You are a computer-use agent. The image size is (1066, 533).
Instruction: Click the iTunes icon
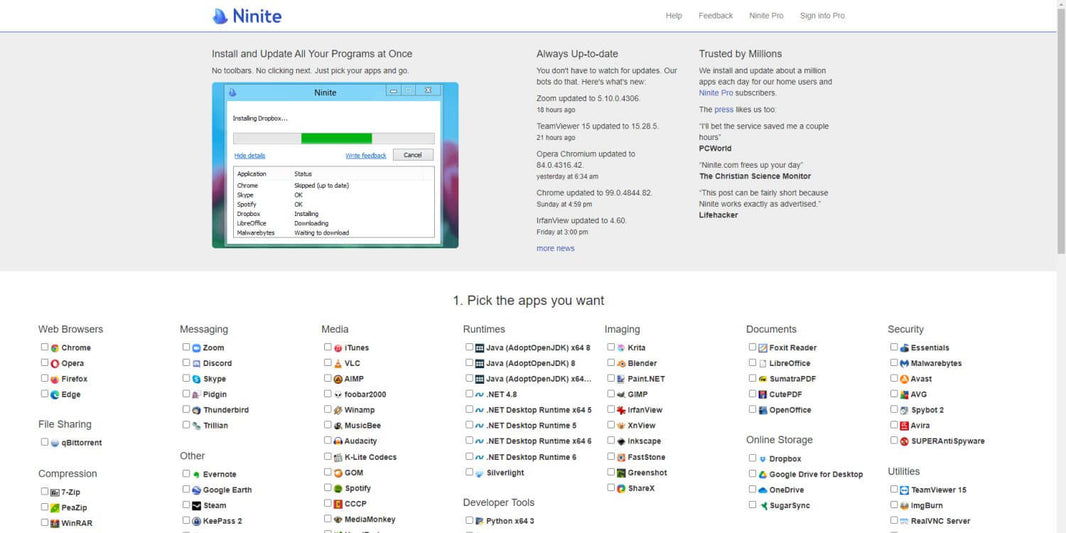tap(338, 348)
